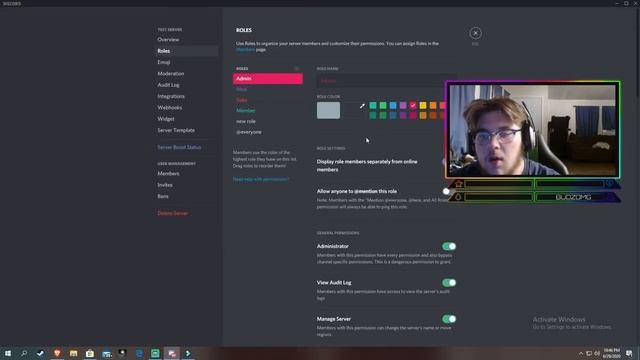Viewport: 640px width, 360px height.
Task: Open the Bans page
Action: (186, 196)
